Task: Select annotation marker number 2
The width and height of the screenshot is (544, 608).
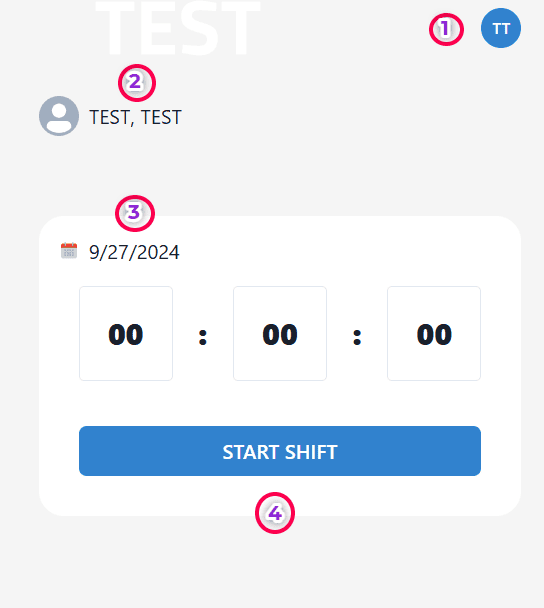Action: tap(136, 83)
